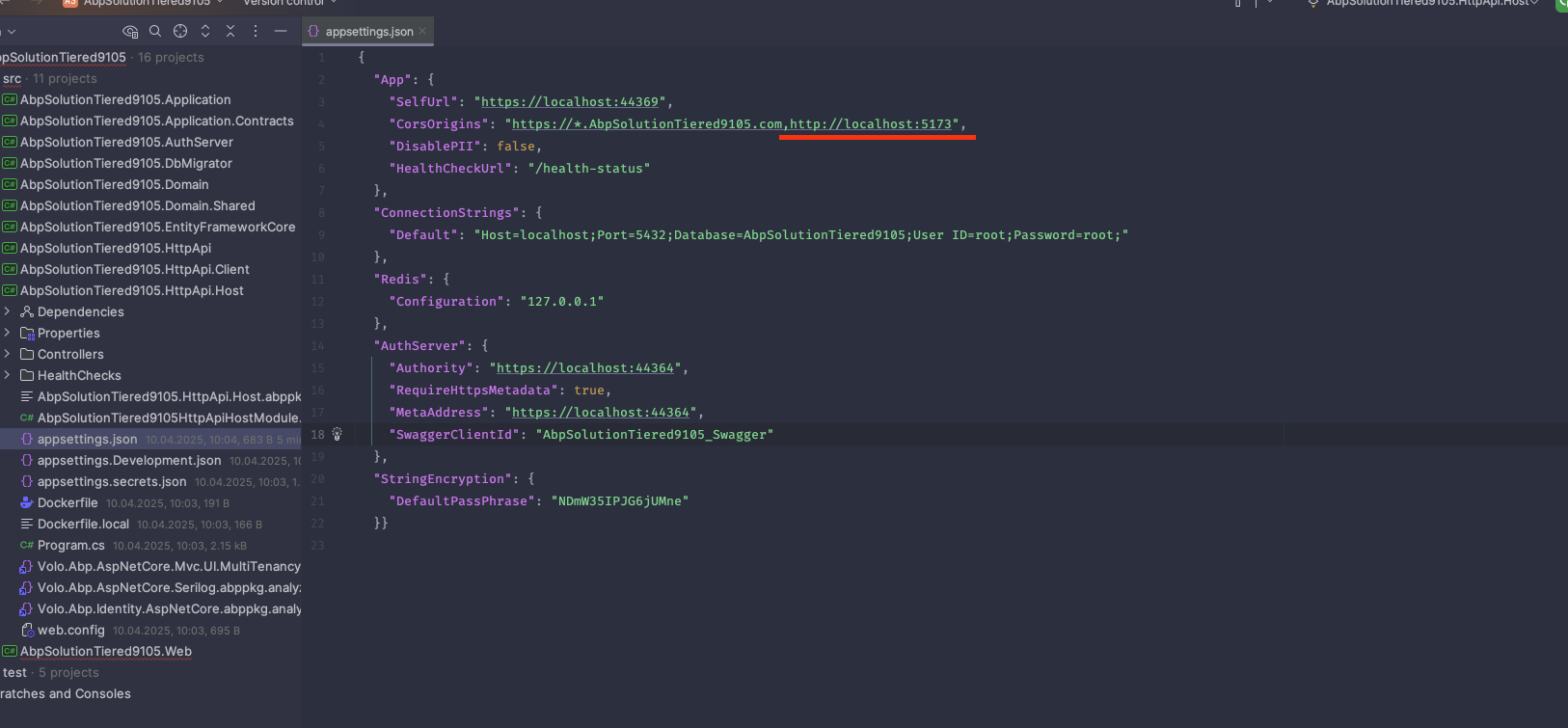Viewport: 1568px width, 728px height.
Task: Open the Explorer panel three-dot options menu
Action: click(256, 31)
